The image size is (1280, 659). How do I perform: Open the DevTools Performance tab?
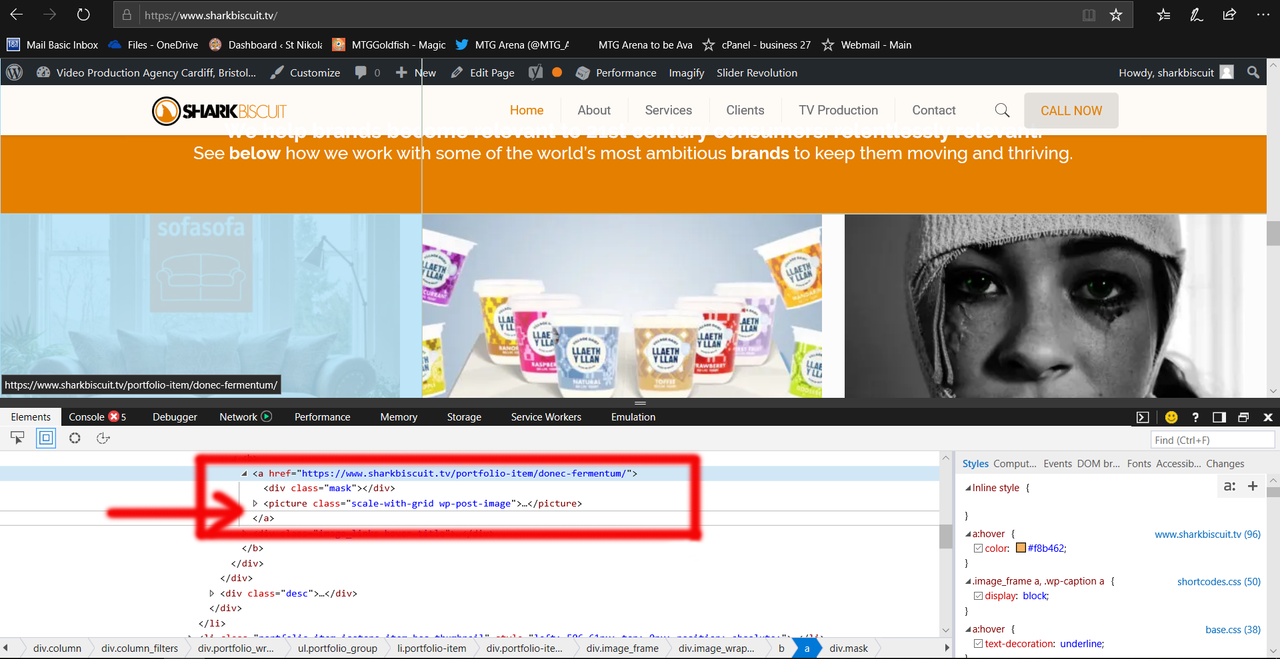tap(322, 417)
